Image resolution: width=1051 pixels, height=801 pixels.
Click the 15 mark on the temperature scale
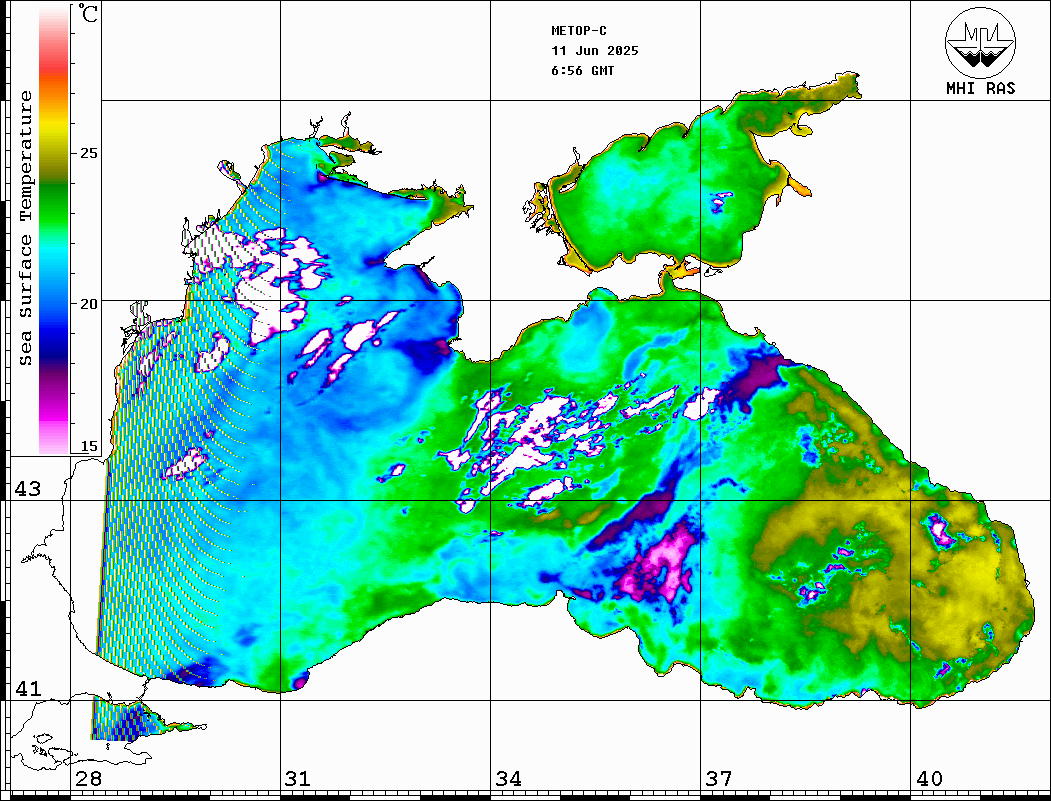(88, 446)
